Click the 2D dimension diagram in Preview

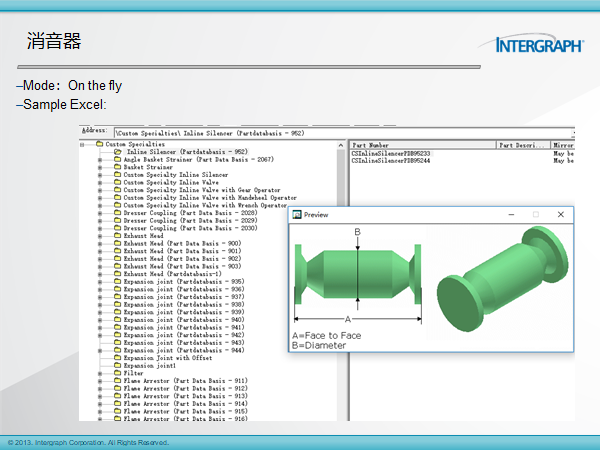[x=358, y=276]
